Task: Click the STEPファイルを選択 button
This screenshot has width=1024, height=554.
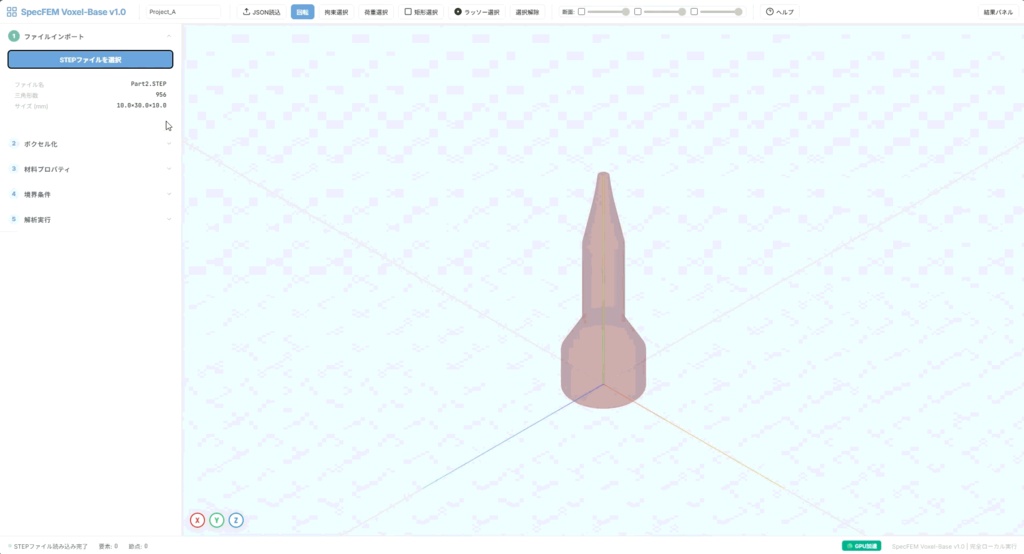Action: click(90, 59)
